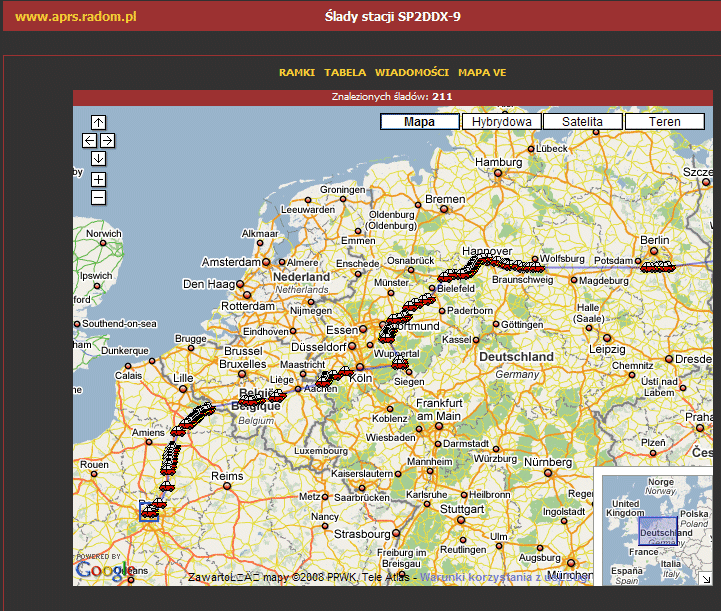Select the boxed car marker near Paris
The height and width of the screenshot is (611, 721).
point(149,511)
